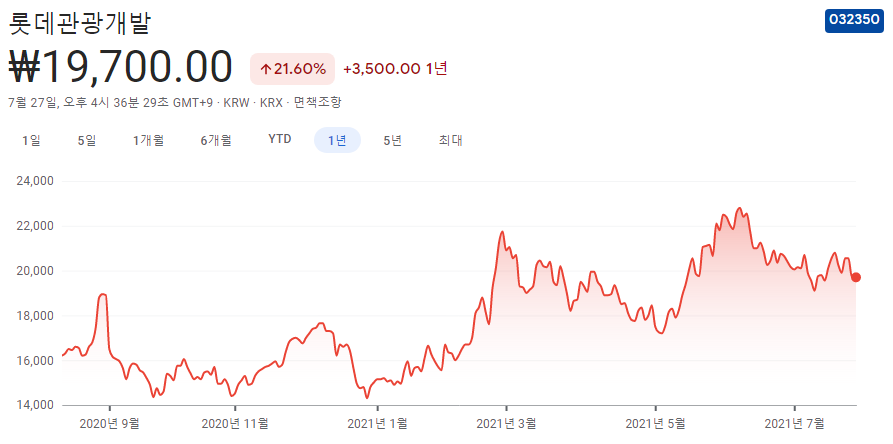This screenshot has width=893, height=444.
Task: Click the 2020년 9월 axis label
Action: pos(109,423)
